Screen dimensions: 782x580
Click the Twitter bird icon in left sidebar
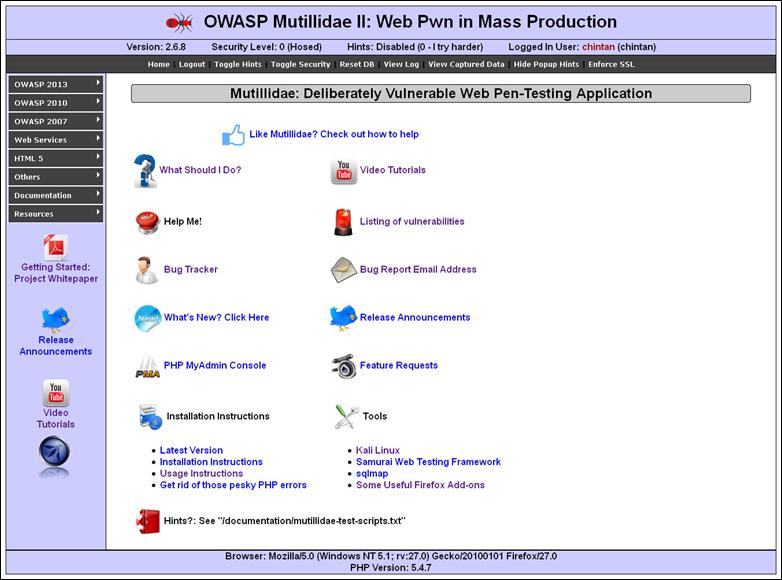coord(55,320)
